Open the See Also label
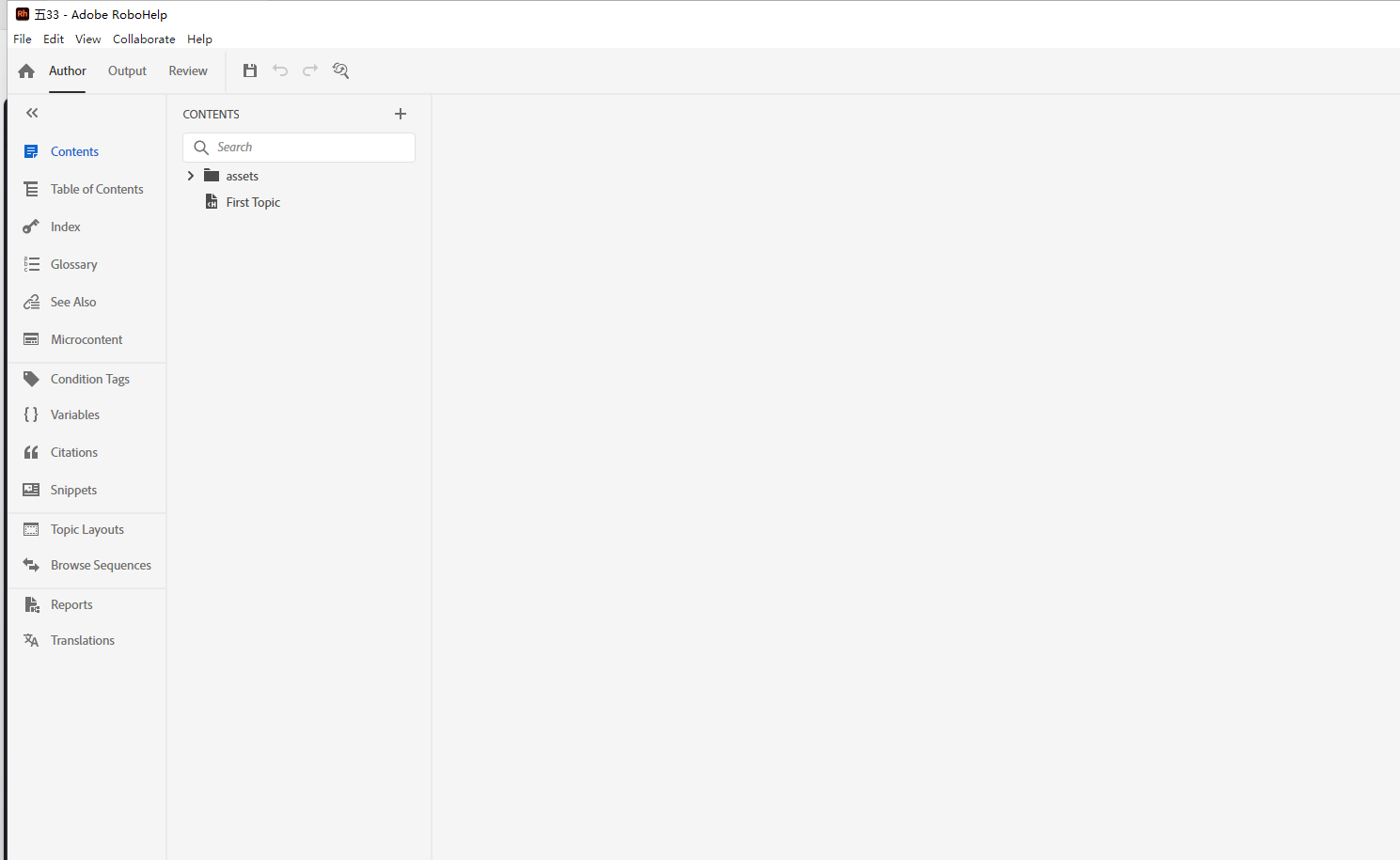The image size is (1400, 860). pos(73,302)
